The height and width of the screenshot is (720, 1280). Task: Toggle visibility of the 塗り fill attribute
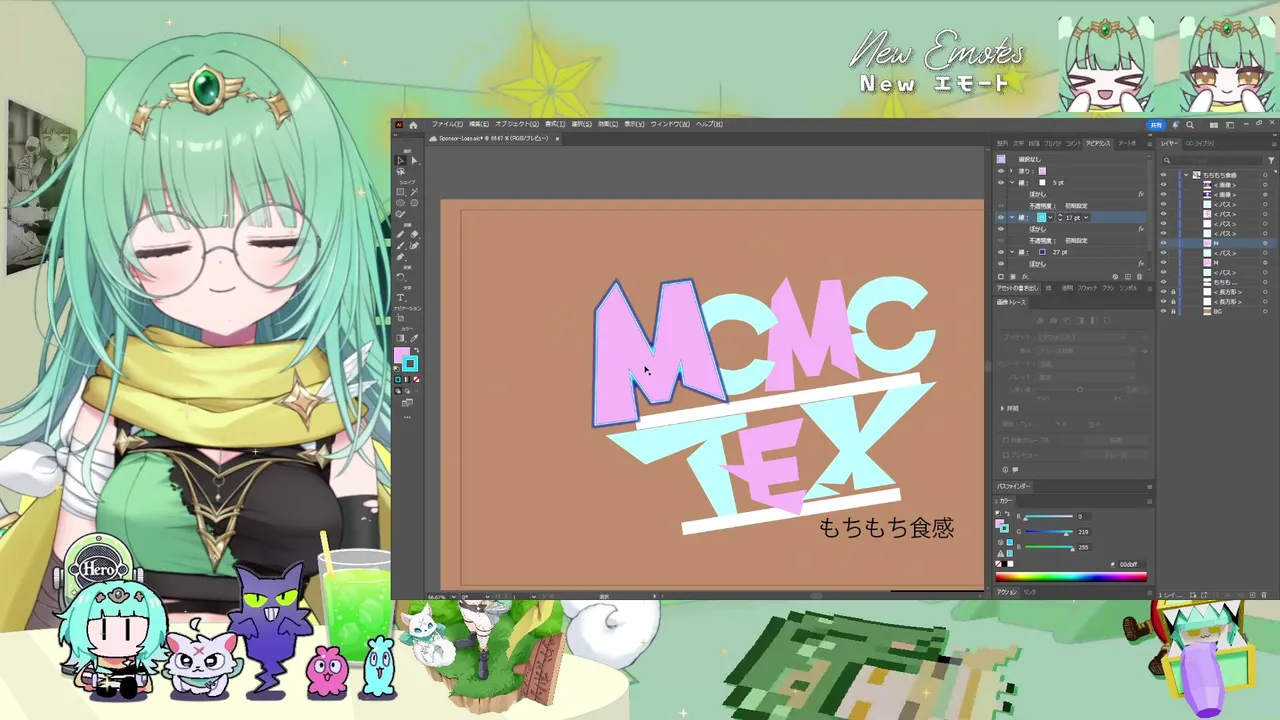[1001, 171]
